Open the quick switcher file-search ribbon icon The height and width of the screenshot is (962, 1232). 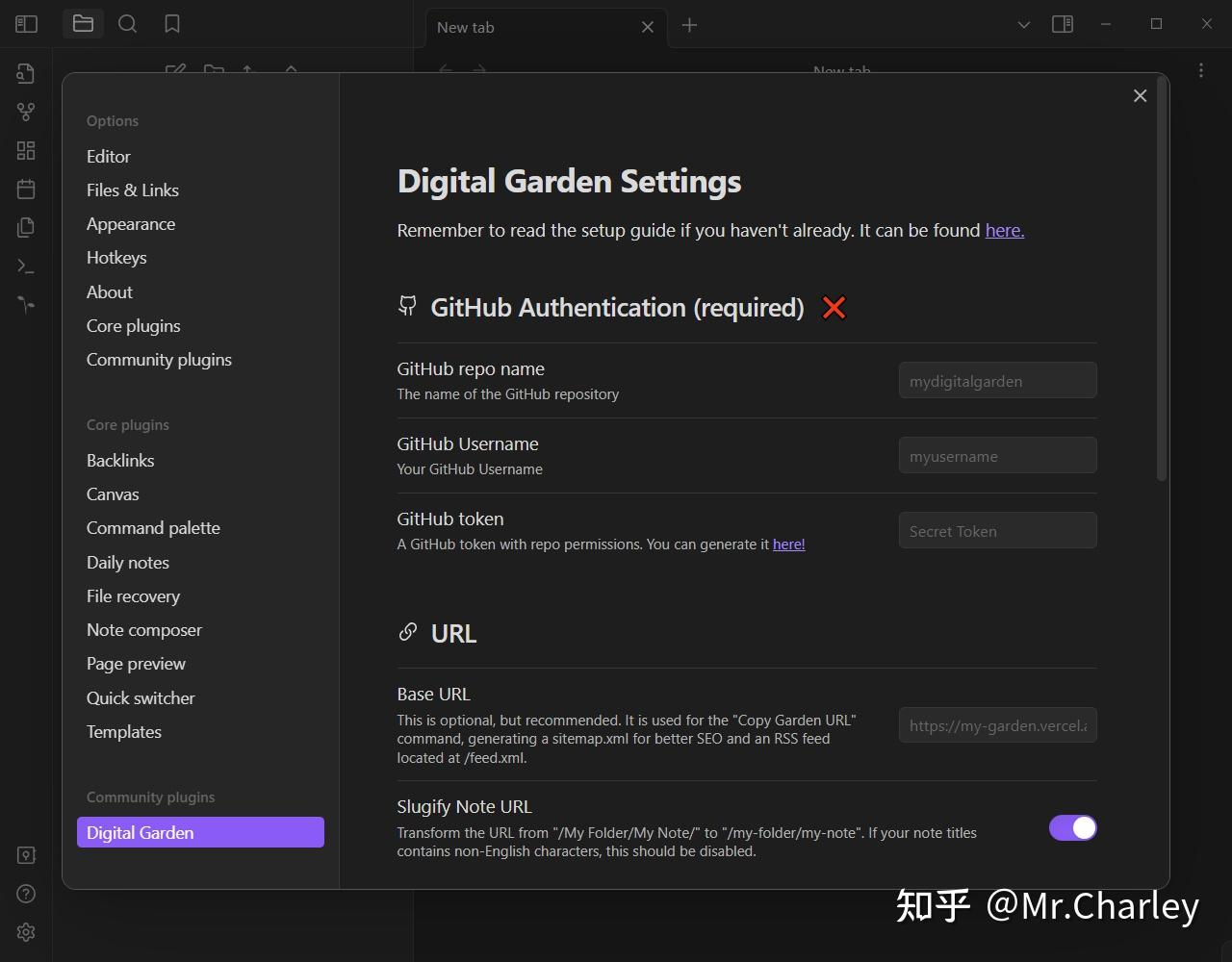click(26, 72)
